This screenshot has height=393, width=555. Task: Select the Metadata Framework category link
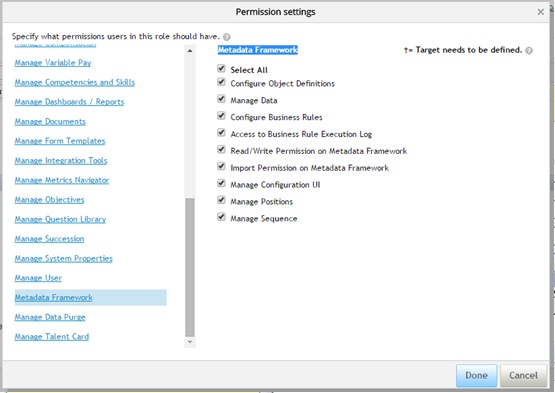(53, 298)
